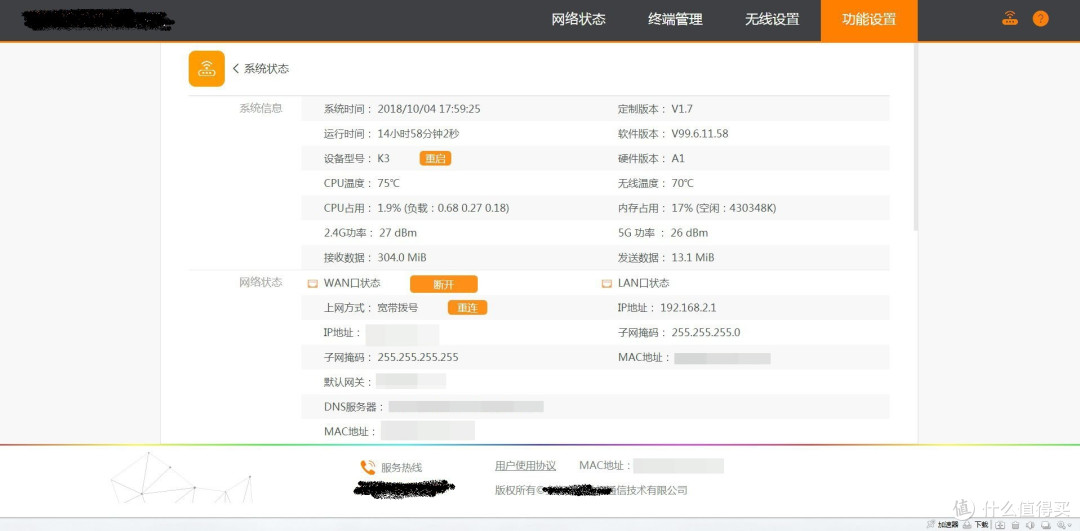Click the 网络状态 section label in content
Screen dimensions: 1080x531
coord(261,282)
